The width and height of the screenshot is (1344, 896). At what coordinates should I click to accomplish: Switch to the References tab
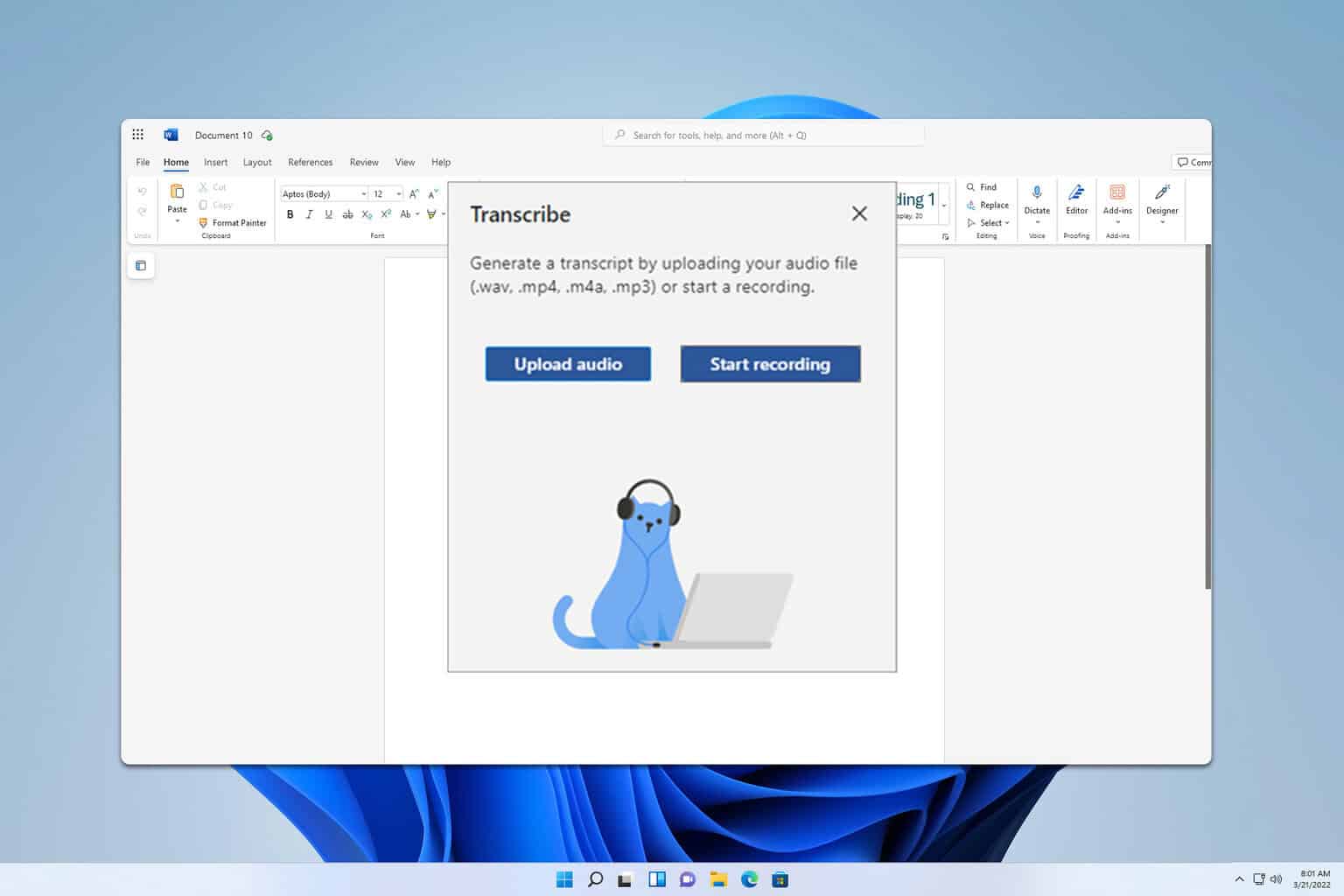[311, 163]
